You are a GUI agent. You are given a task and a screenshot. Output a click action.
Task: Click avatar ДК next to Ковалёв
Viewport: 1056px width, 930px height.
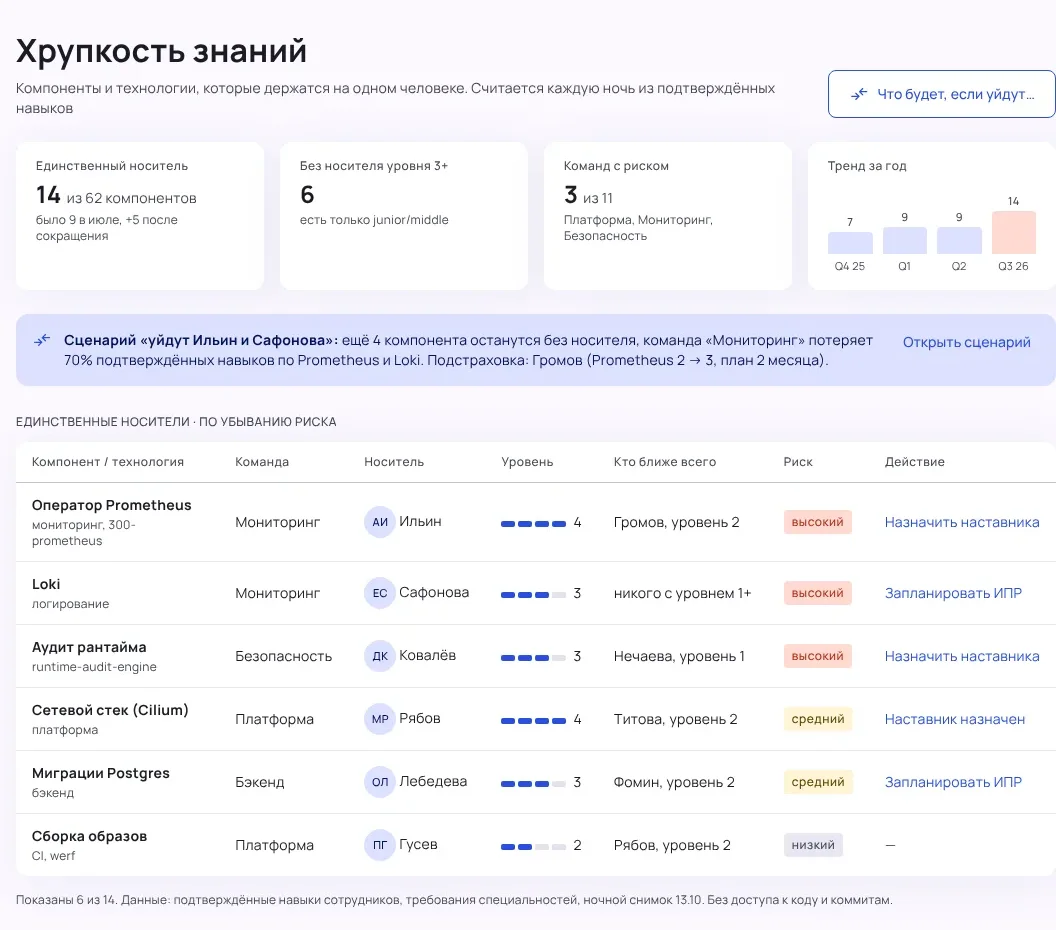[380, 656]
